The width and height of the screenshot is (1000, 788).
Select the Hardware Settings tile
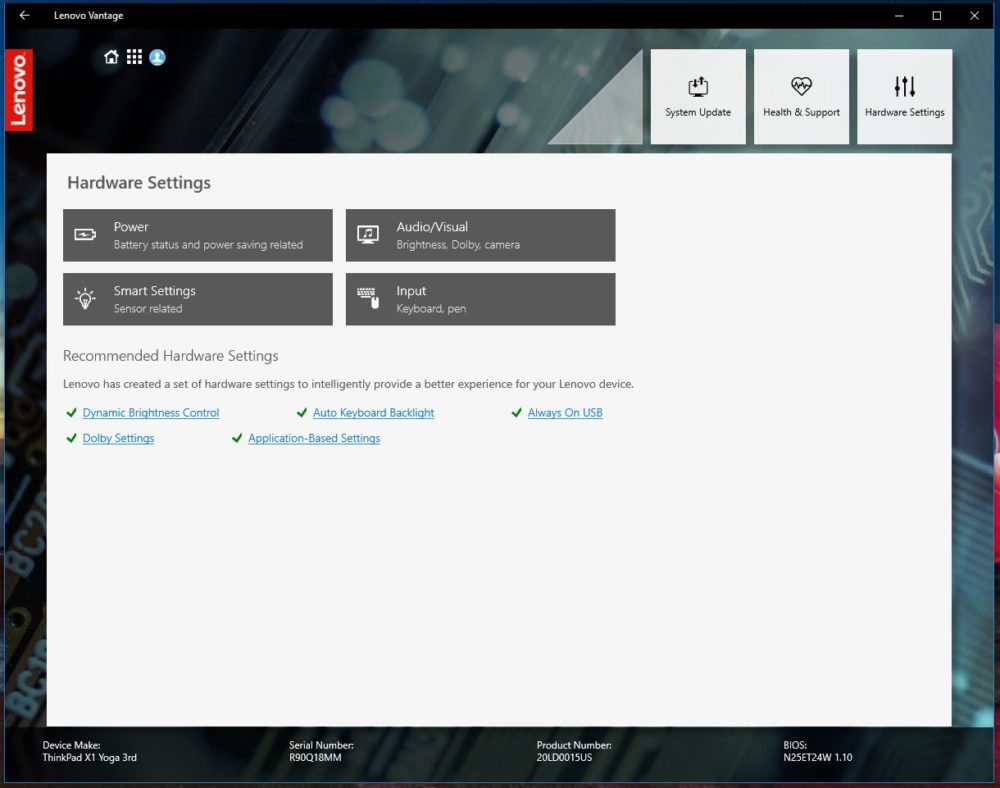[x=904, y=96]
